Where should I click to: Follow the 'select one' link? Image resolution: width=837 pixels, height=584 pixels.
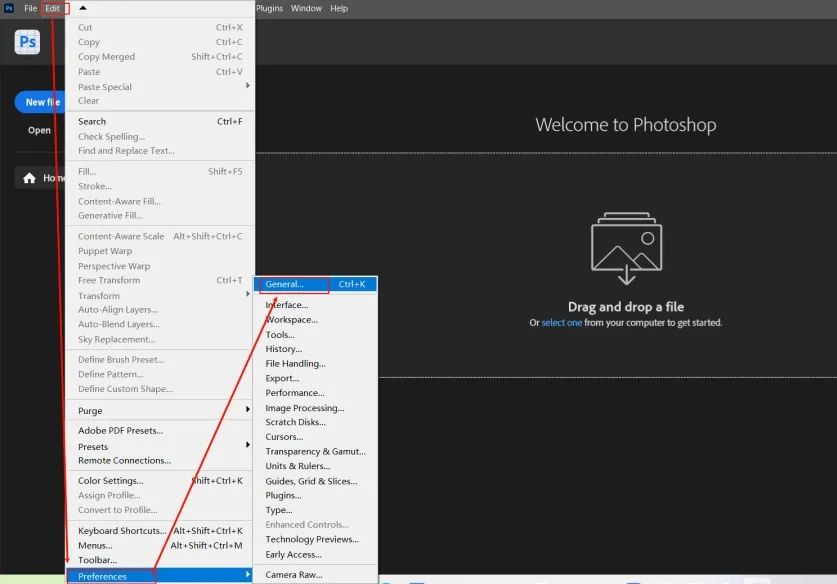562,322
